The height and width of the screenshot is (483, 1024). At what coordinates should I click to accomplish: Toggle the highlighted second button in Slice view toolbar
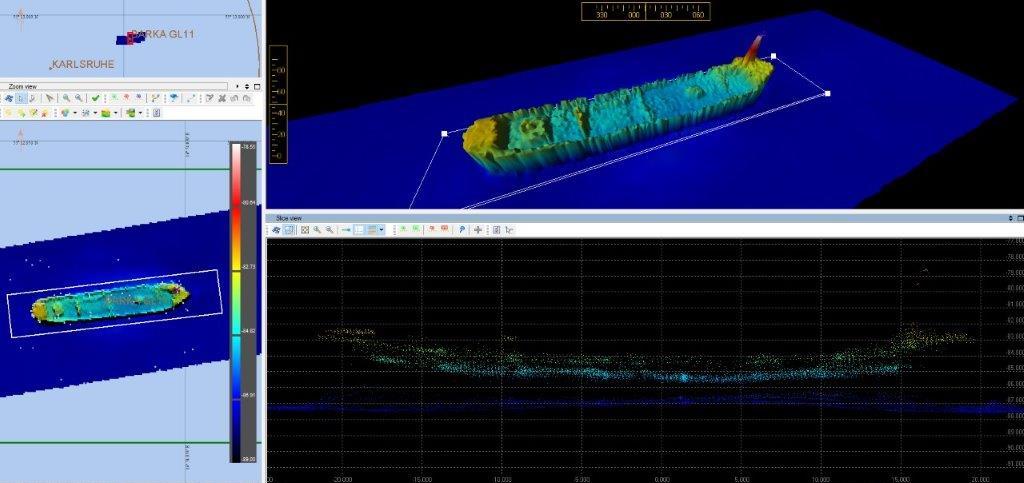(289, 230)
